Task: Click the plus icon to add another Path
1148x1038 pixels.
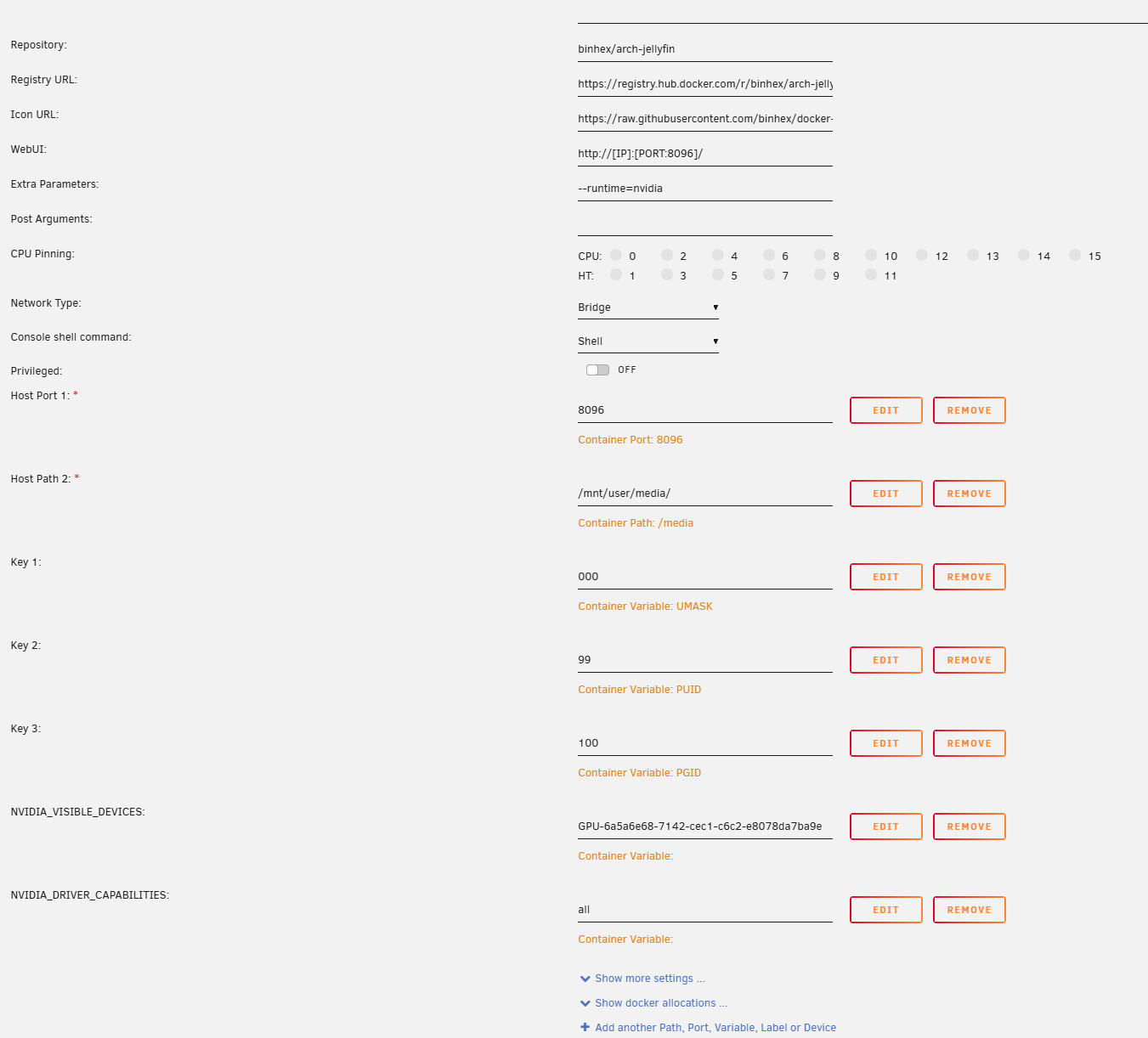Action: (x=585, y=1027)
